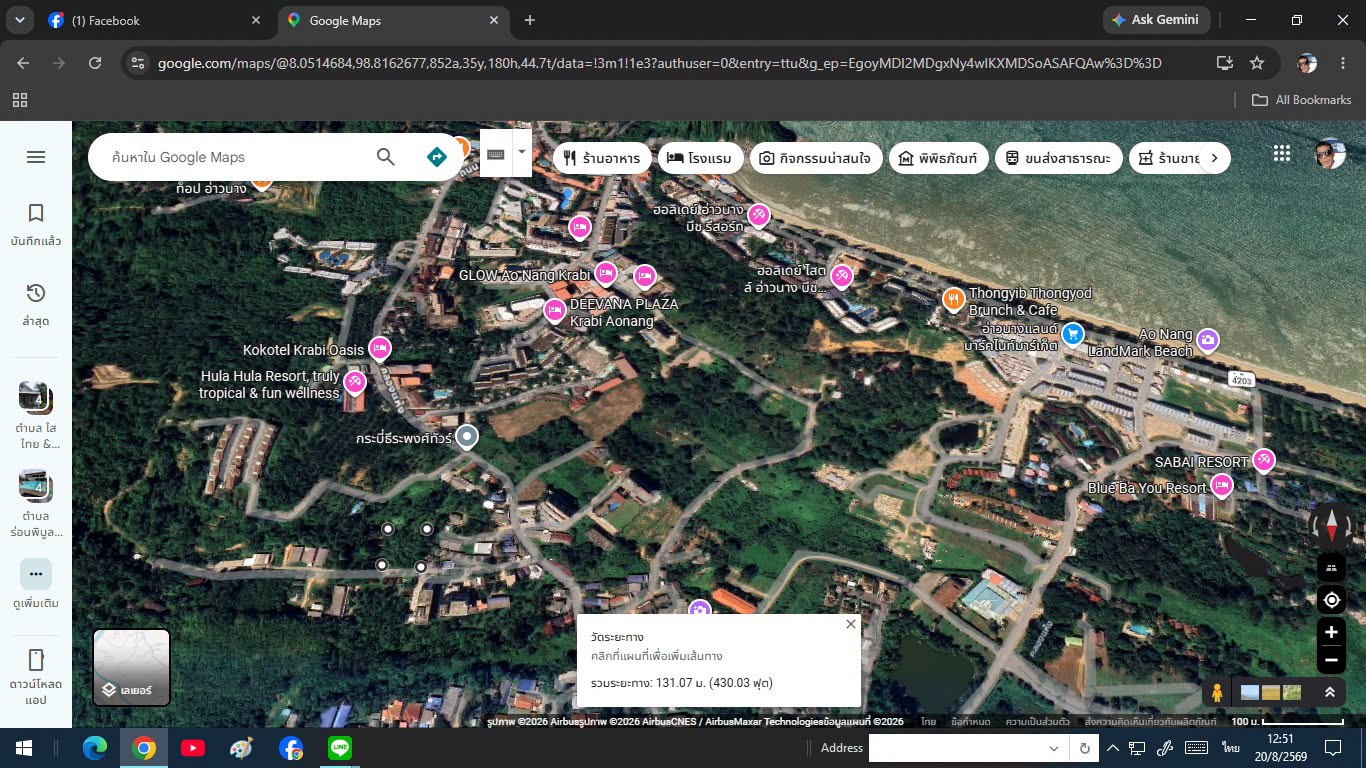The image size is (1366, 768).
Task: Open LINE from the Windows taskbar
Action: [x=340, y=748]
